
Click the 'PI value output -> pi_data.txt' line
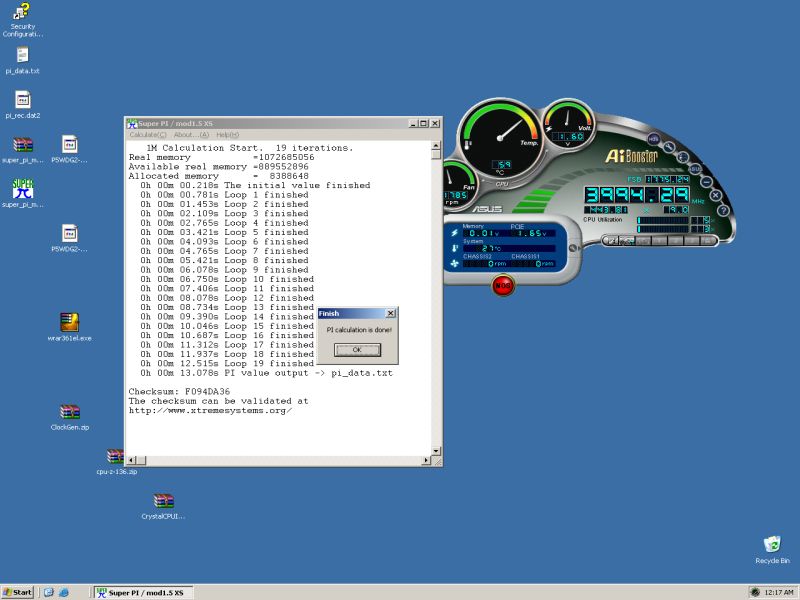coord(266,373)
